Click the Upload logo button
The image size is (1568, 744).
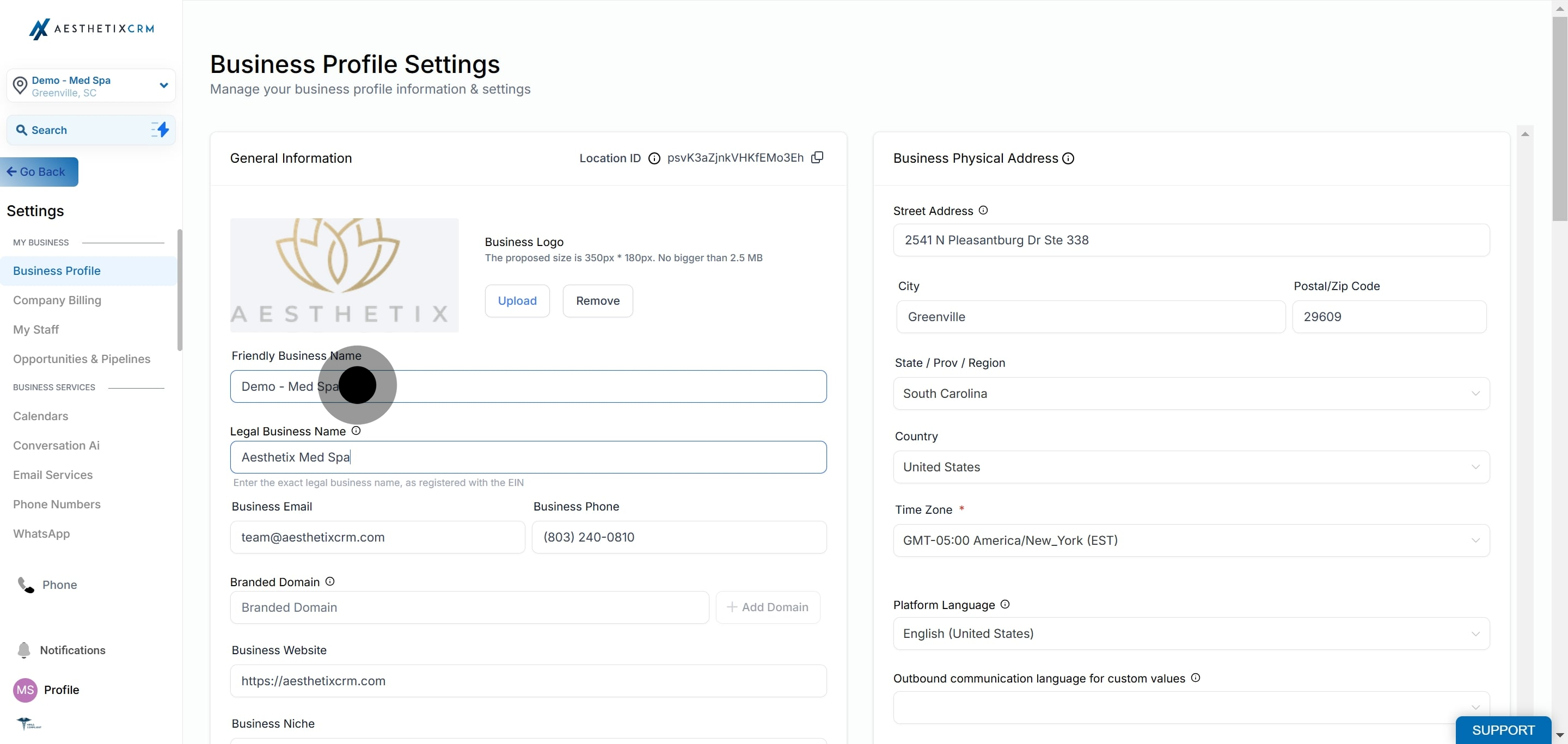(x=517, y=300)
